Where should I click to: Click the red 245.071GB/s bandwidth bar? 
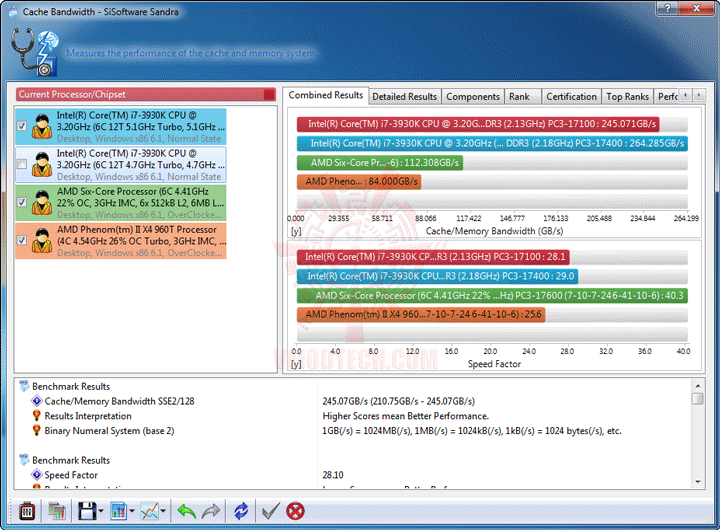point(478,124)
